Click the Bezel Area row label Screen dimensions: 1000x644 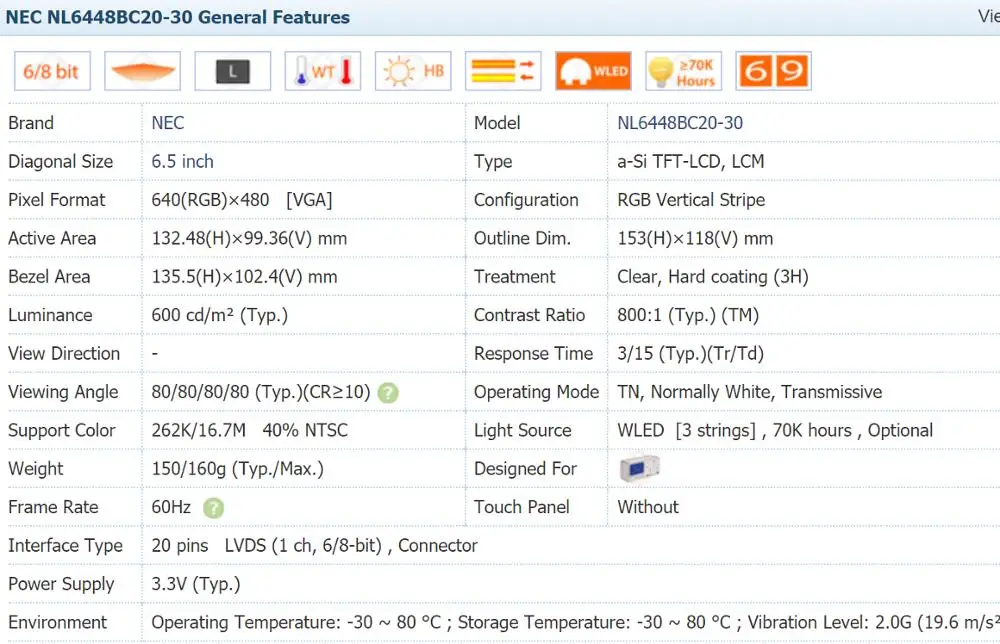point(49,277)
